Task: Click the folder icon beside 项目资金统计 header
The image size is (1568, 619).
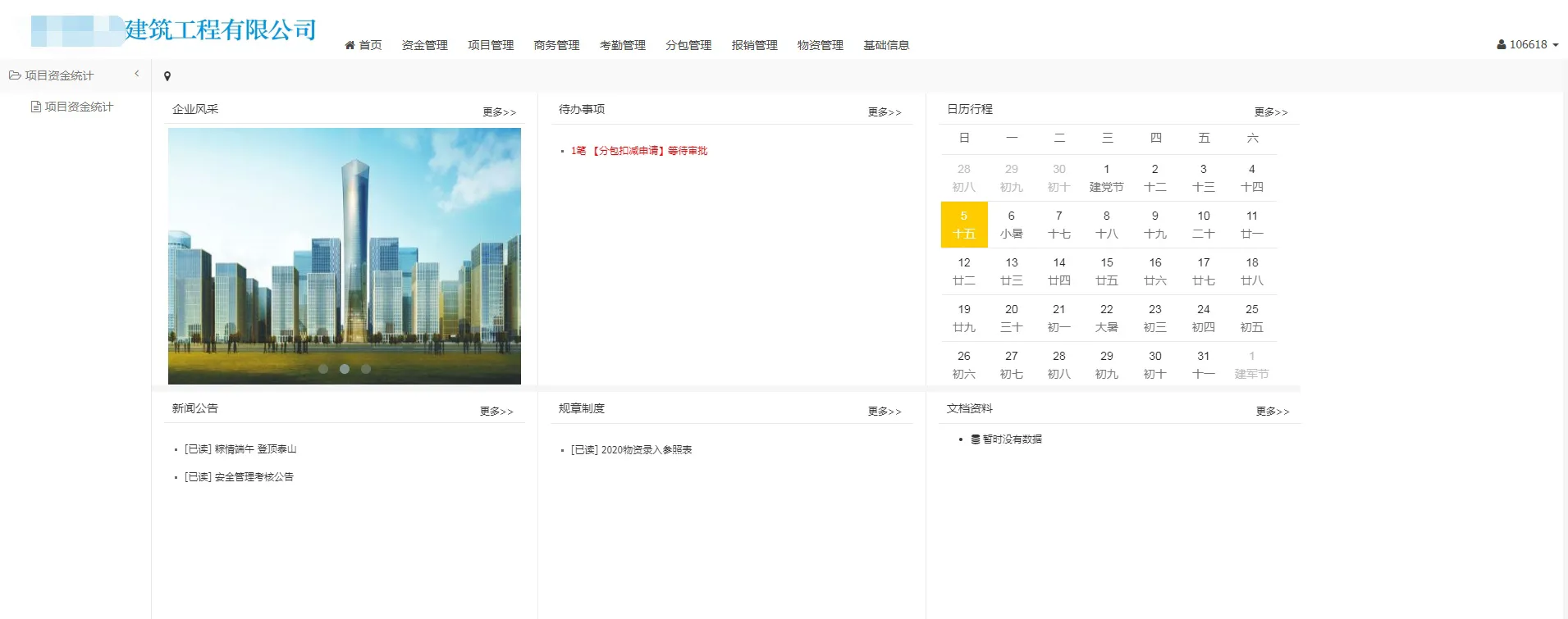Action: [15, 75]
